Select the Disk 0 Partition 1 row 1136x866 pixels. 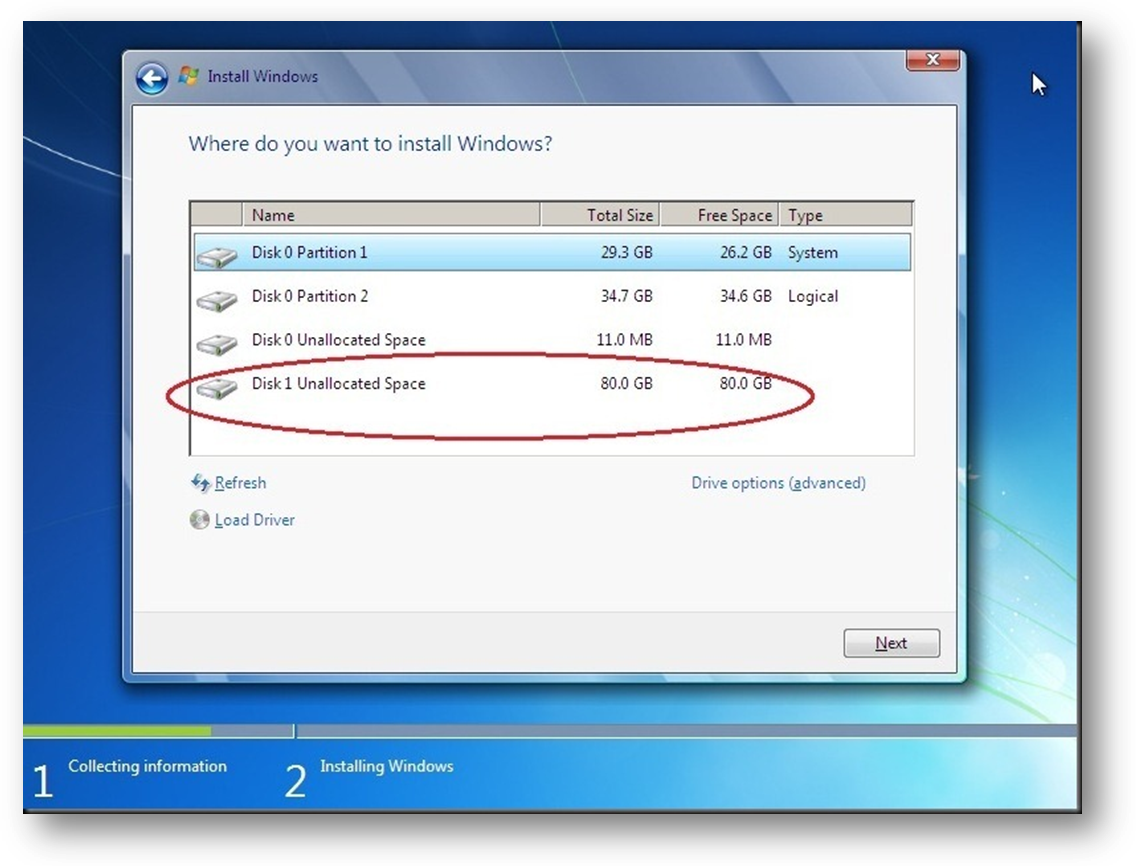click(x=552, y=252)
